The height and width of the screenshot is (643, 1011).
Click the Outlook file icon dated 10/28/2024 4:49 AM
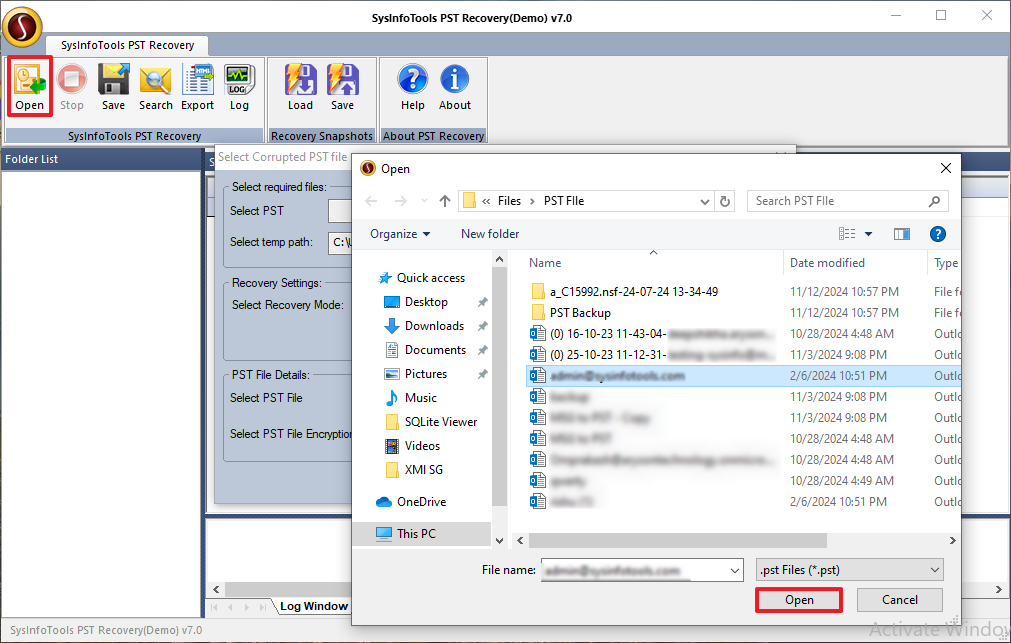[538, 480]
